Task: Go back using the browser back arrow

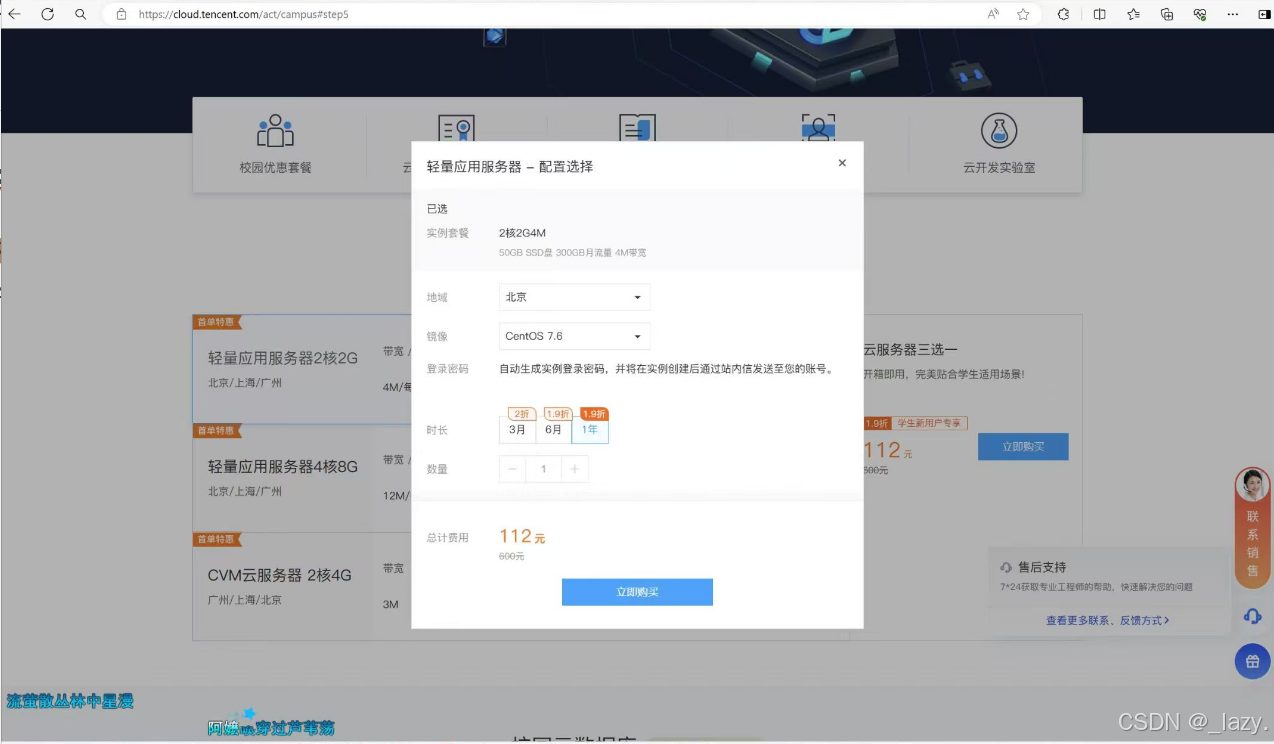Action: click(14, 15)
